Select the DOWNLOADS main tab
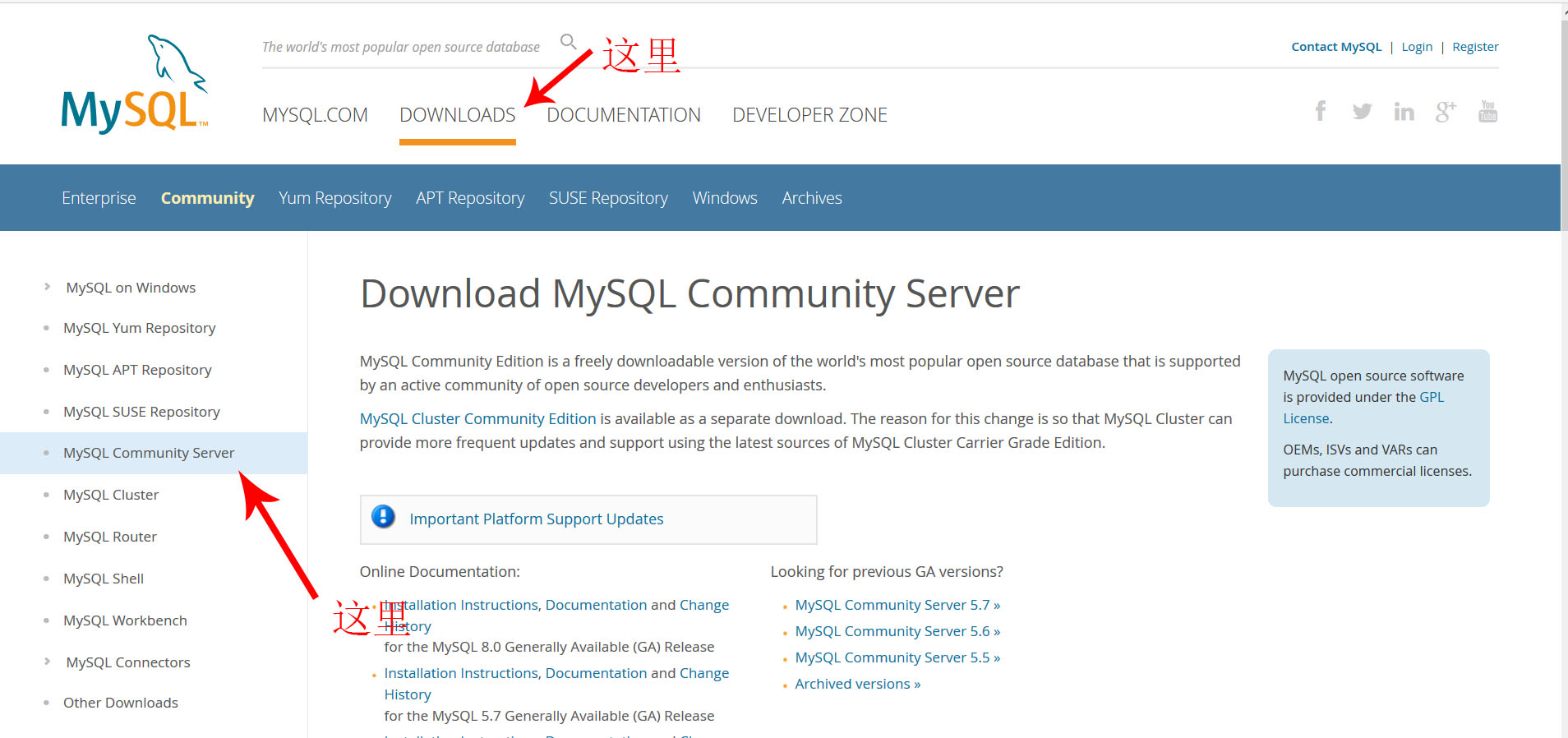Image resolution: width=1568 pixels, height=738 pixels. click(x=457, y=115)
